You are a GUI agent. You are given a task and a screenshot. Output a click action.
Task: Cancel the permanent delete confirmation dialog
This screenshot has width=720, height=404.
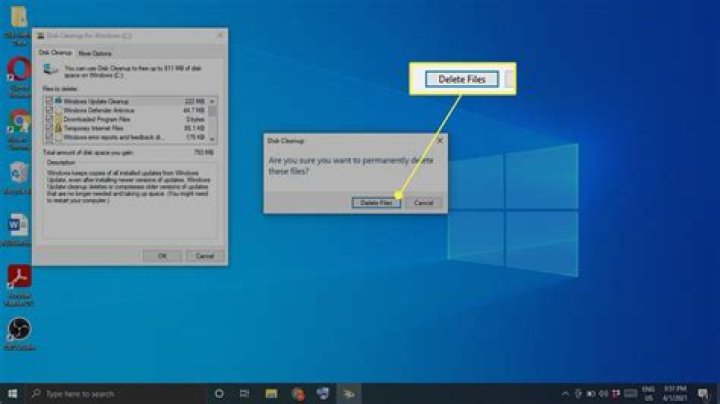coord(423,202)
